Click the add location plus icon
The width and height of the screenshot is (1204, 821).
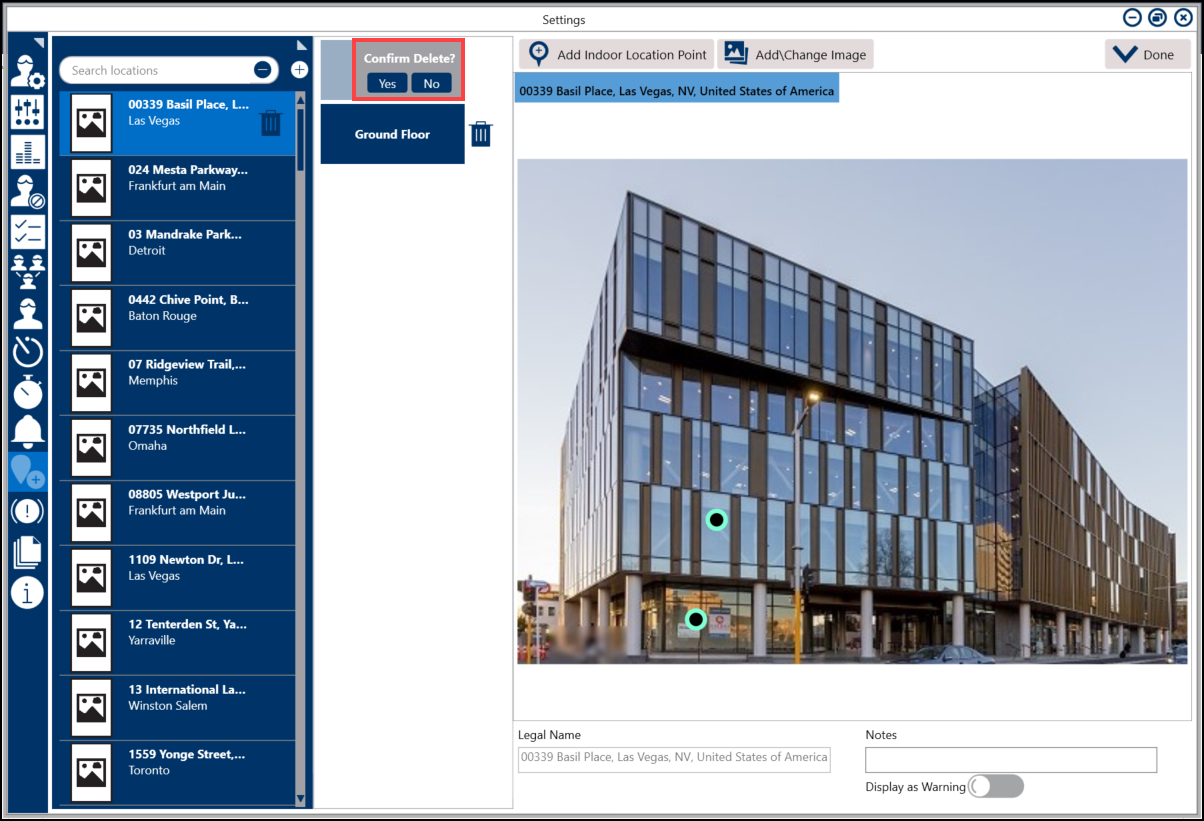coord(299,70)
